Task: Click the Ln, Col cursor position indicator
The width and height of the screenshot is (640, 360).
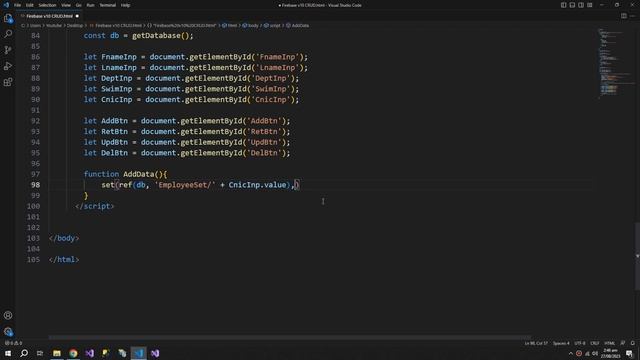Action: (536, 343)
